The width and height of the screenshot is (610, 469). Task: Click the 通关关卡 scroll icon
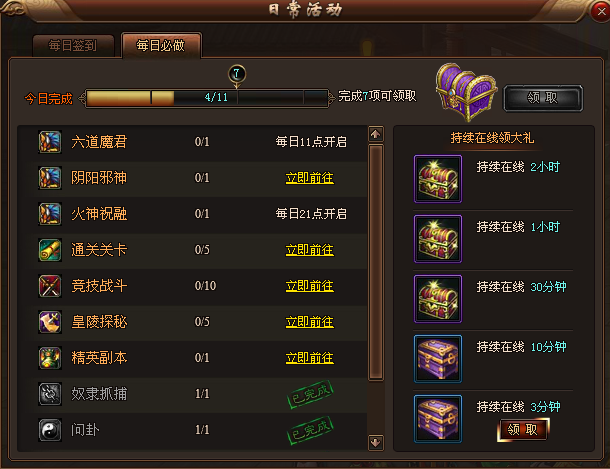[x=50, y=250]
